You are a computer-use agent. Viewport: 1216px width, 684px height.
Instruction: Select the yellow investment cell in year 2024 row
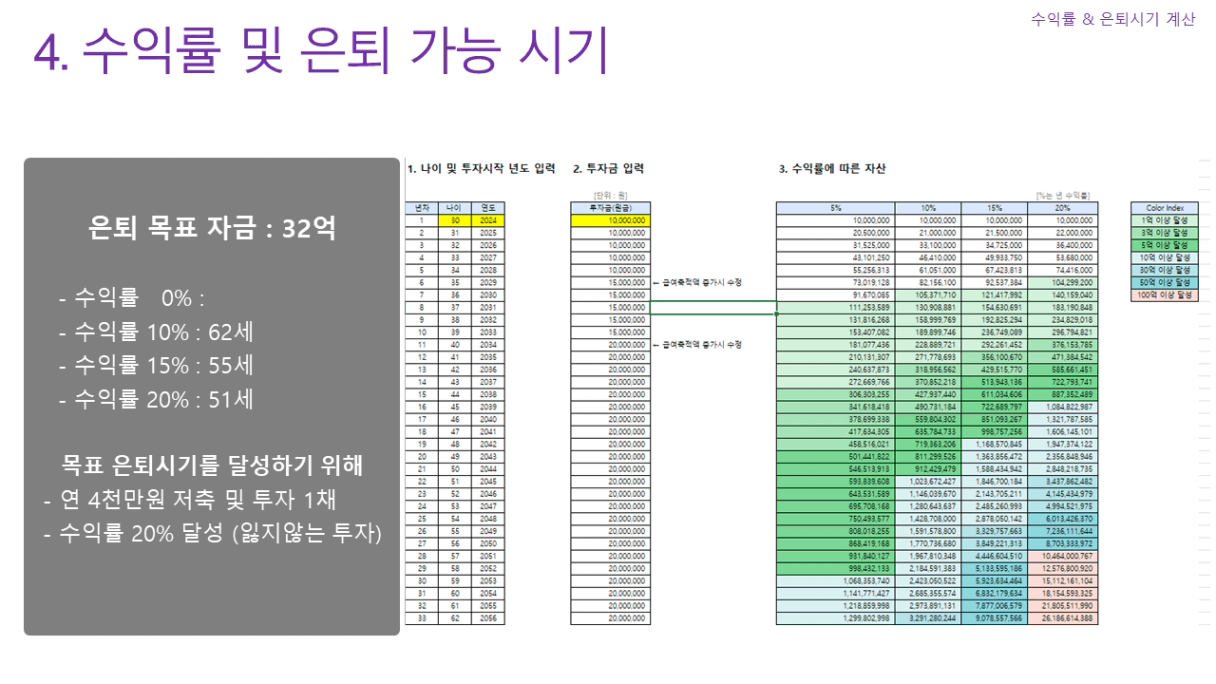tap(609, 219)
